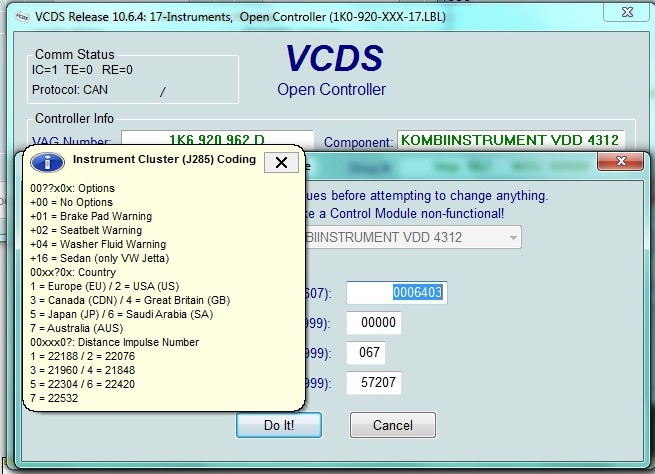Click the VAG Number field 1K6 920 962 D
Image resolution: width=655 pixels, height=474 pixels.
coord(217,139)
